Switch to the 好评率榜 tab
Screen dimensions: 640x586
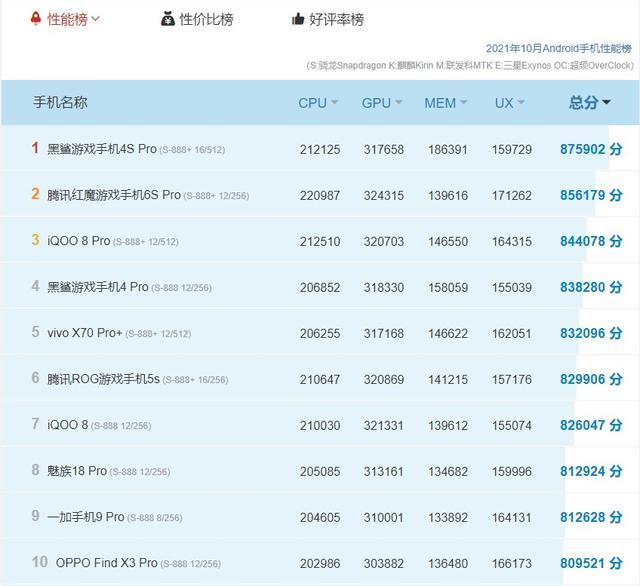pos(336,19)
